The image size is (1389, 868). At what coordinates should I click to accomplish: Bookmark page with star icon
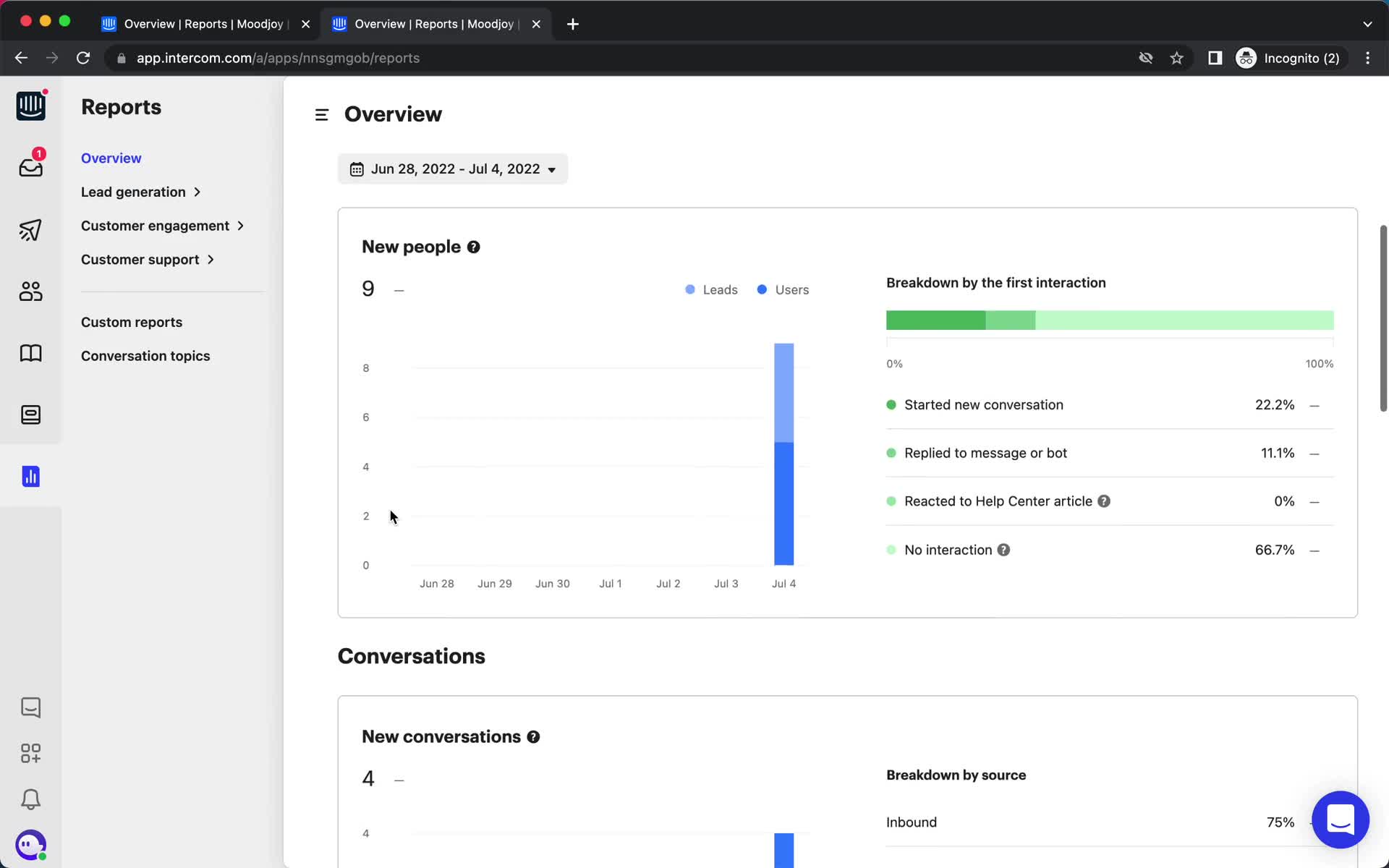[1176, 58]
